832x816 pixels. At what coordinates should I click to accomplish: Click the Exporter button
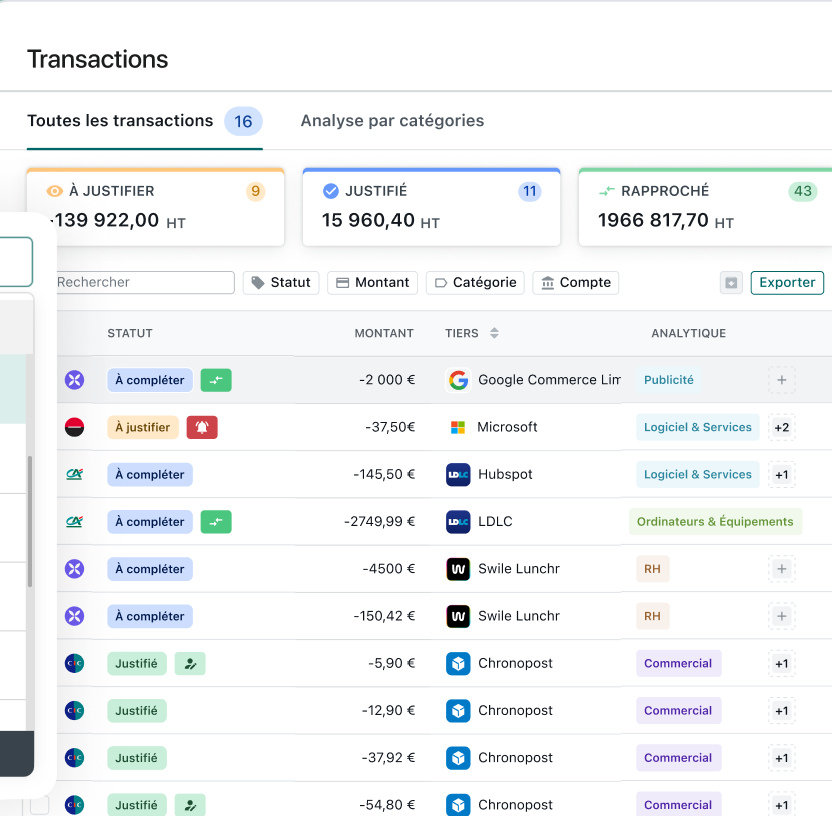[787, 283]
